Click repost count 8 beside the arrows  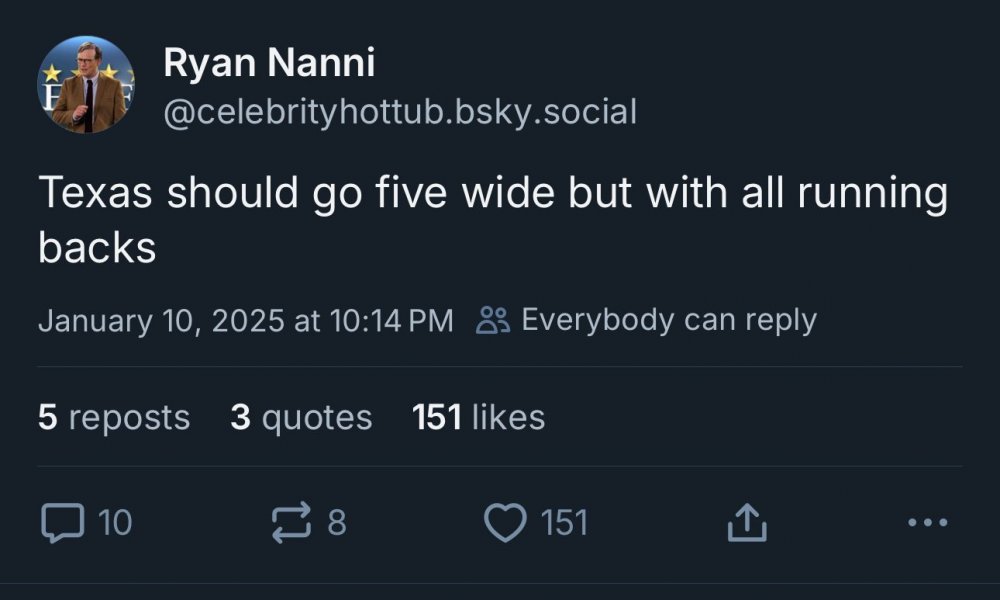click(x=337, y=522)
